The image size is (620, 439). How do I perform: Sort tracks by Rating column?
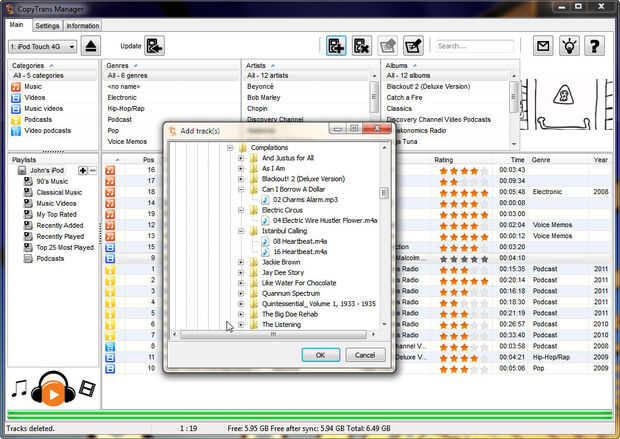tap(443, 160)
